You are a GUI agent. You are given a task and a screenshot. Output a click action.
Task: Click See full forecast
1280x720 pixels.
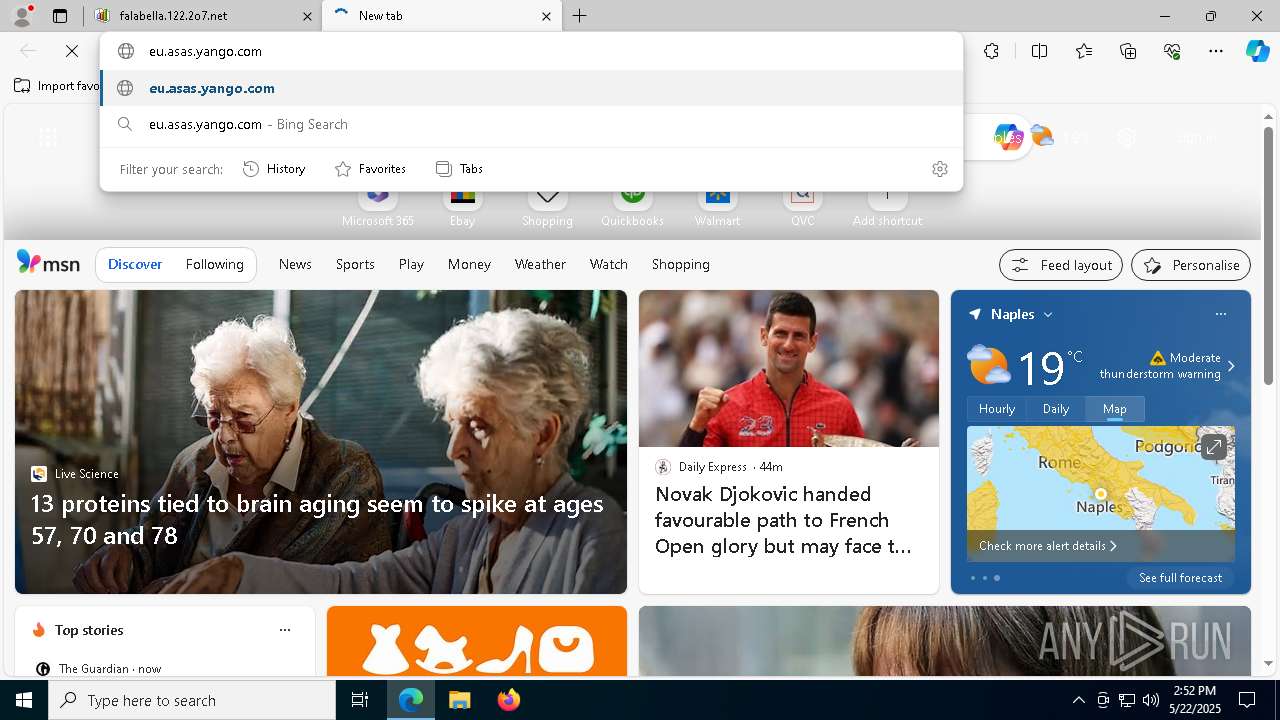(1180, 578)
